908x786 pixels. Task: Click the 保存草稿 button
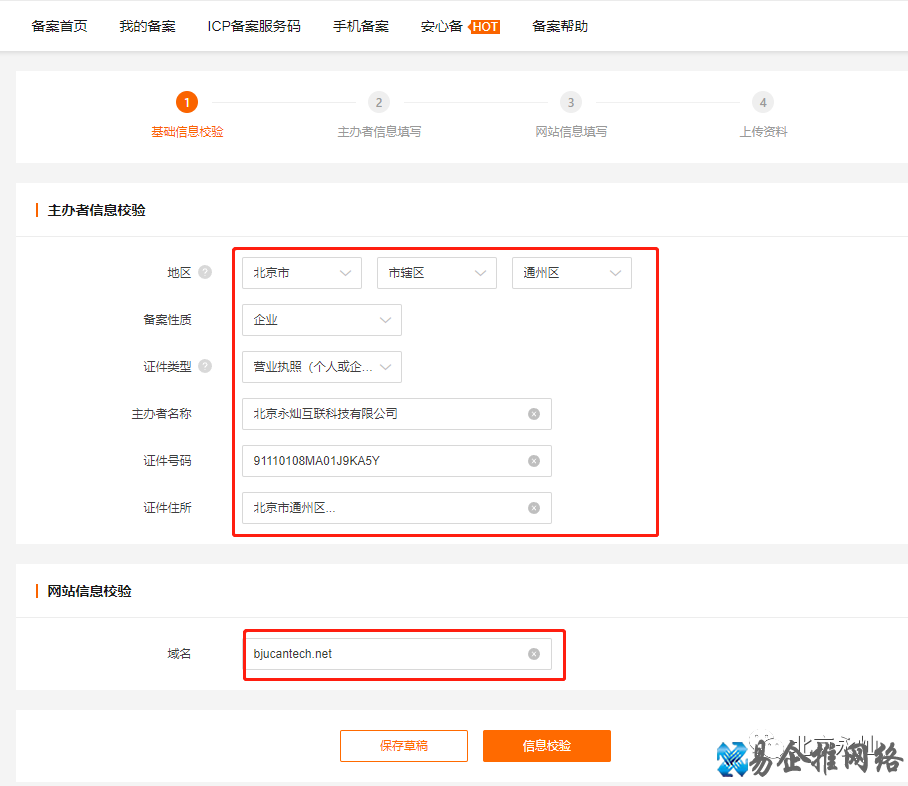point(403,745)
